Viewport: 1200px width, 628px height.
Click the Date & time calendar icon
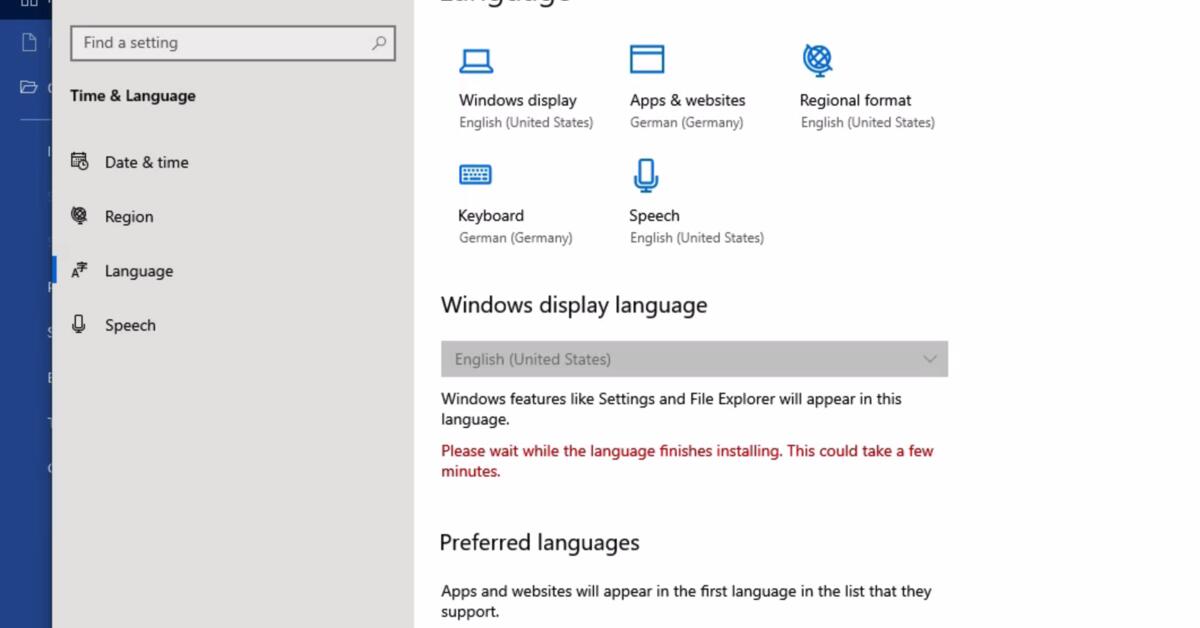click(x=79, y=161)
